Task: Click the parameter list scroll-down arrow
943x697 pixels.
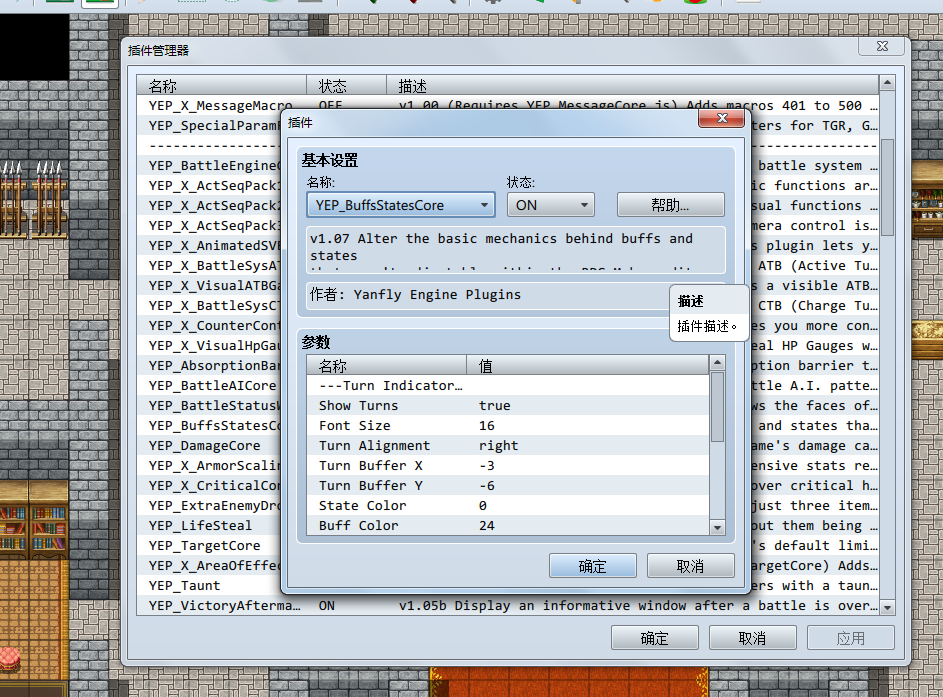Action: [717, 527]
